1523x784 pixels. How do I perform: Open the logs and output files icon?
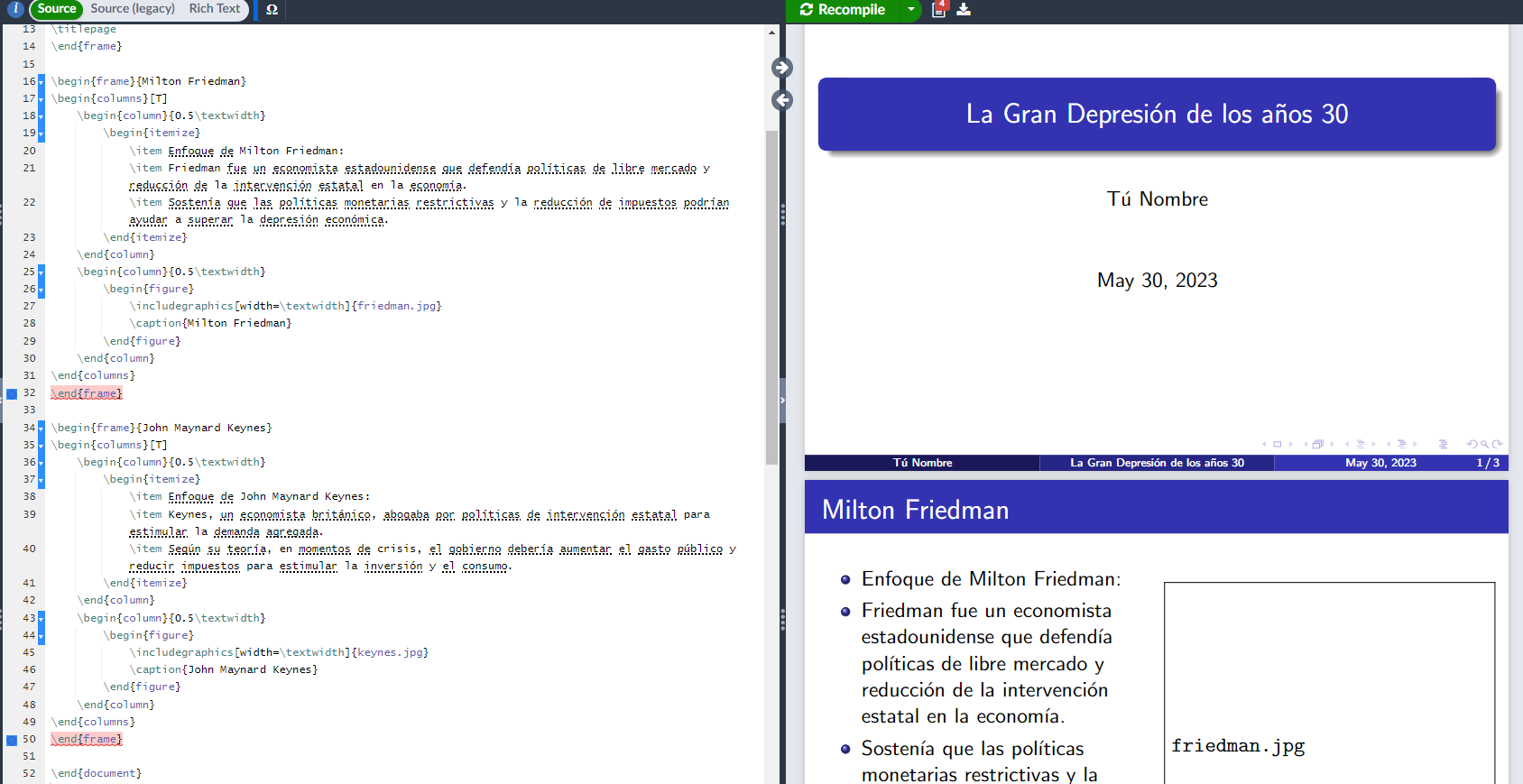tap(939, 9)
